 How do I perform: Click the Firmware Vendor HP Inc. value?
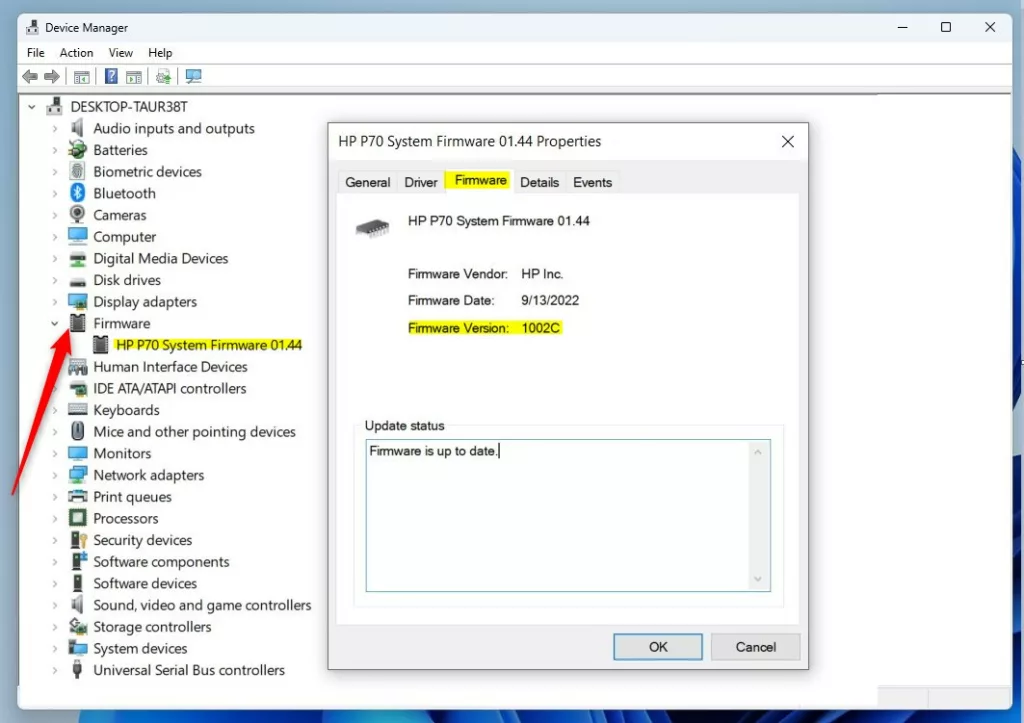click(x=542, y=274)
